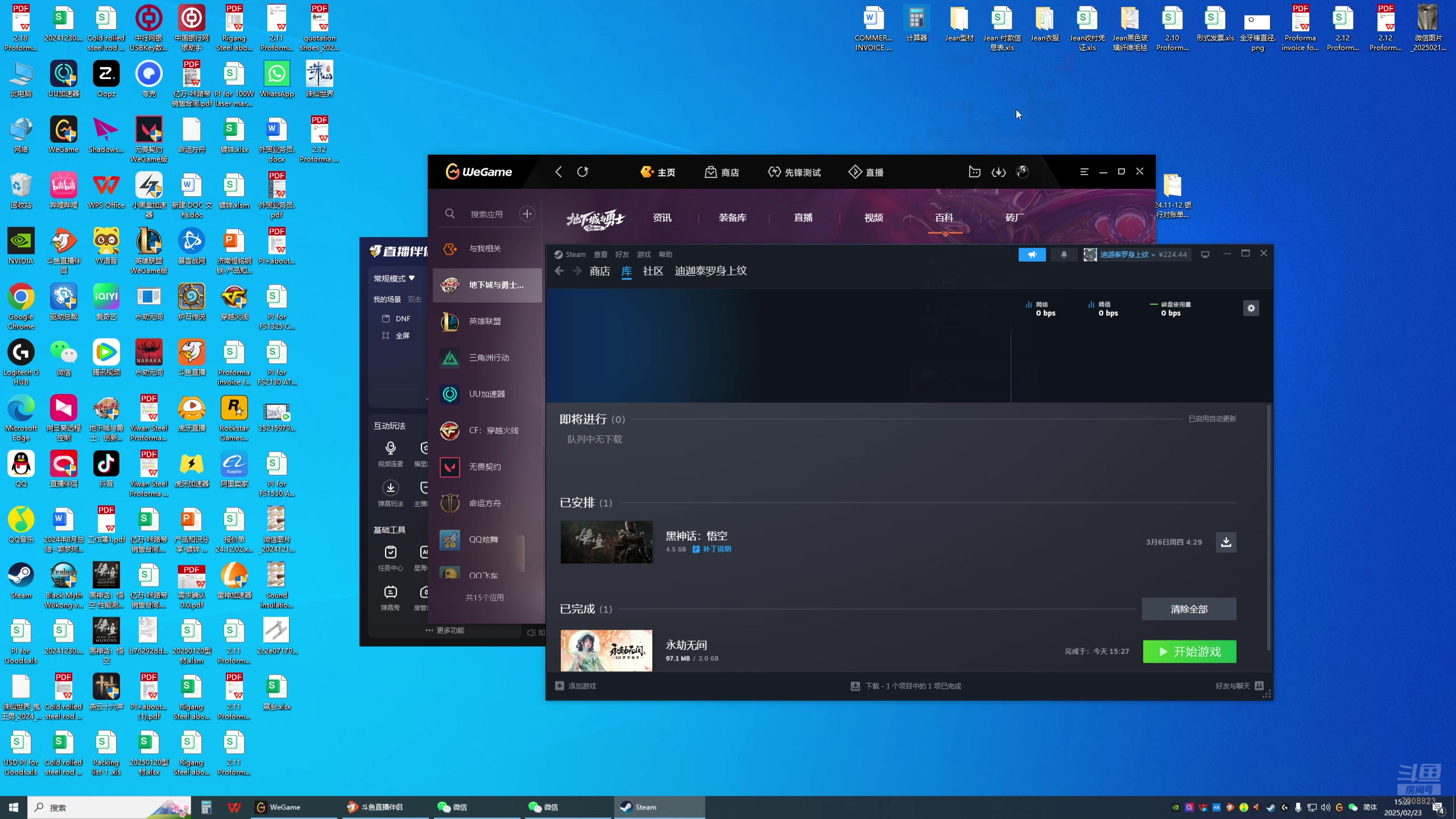Open 计算器 desktop shortcut
Viewport: 1456px width, 819px height.
coord(916,23)
